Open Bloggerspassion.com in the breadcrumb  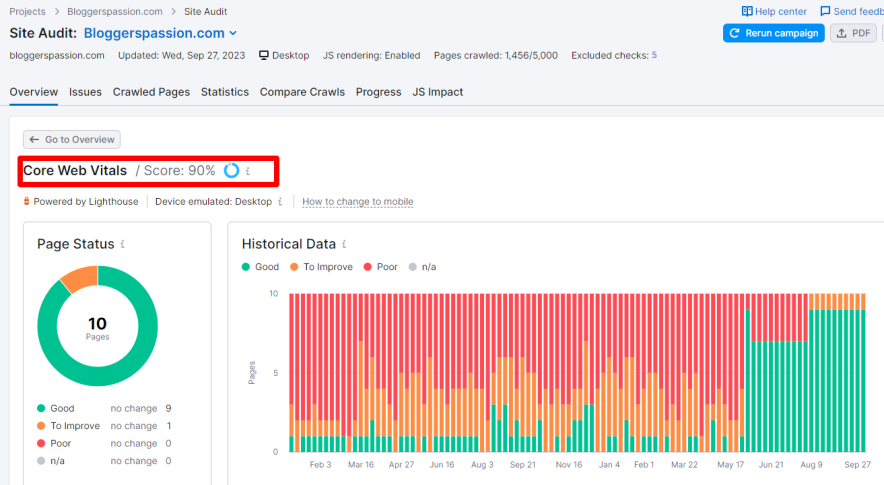(115, 12)
